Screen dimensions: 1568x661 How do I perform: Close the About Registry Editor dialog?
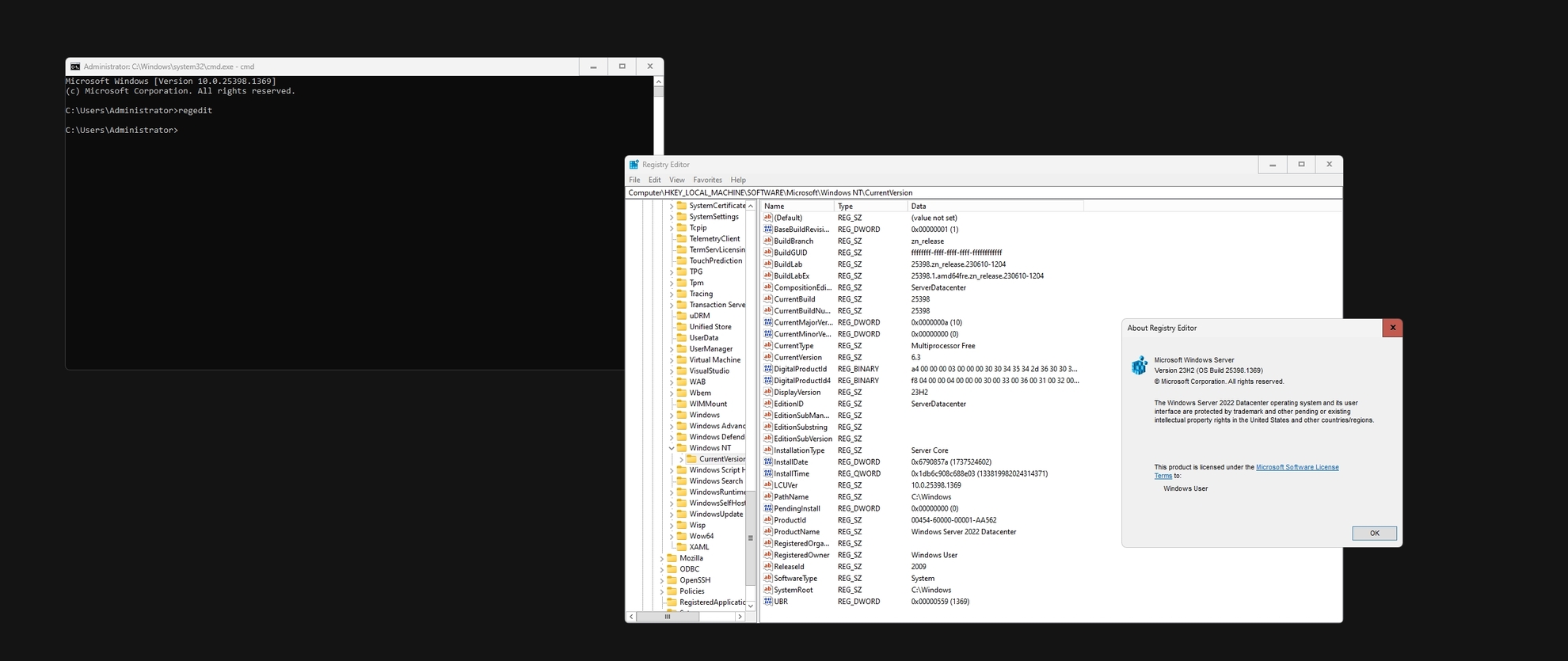click(1392, 328)
